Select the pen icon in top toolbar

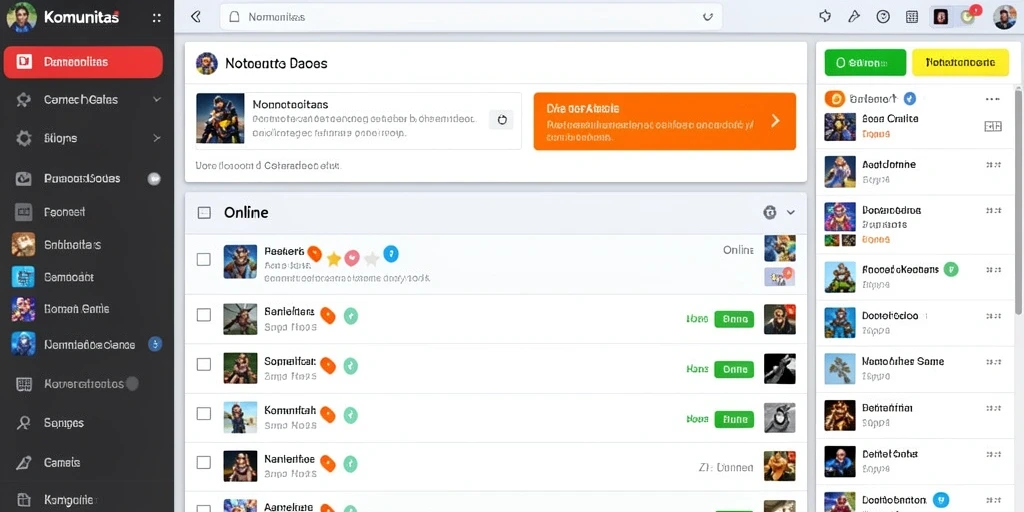(x=854, y=17)
